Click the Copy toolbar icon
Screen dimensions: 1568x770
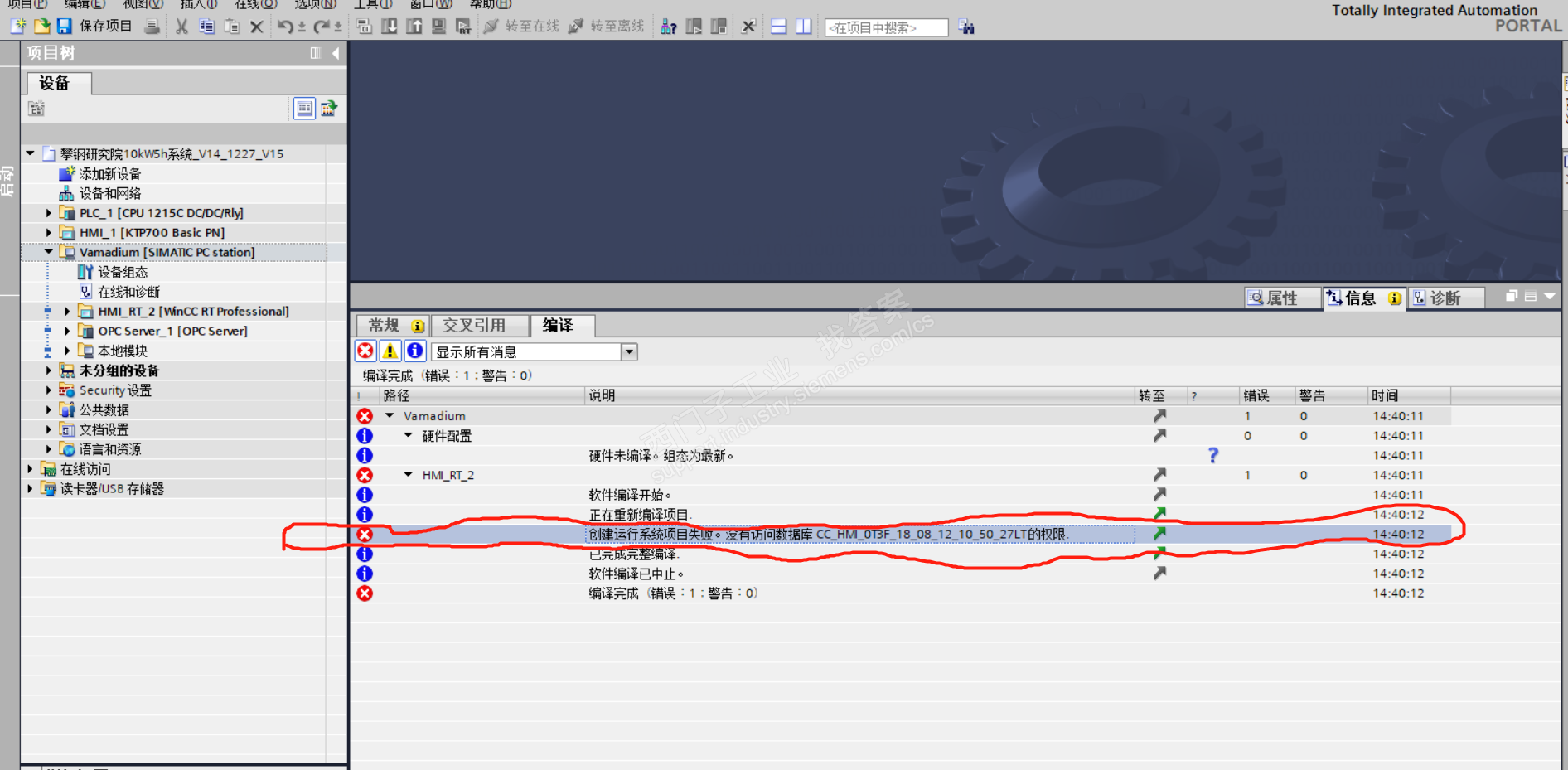[206, 27]
